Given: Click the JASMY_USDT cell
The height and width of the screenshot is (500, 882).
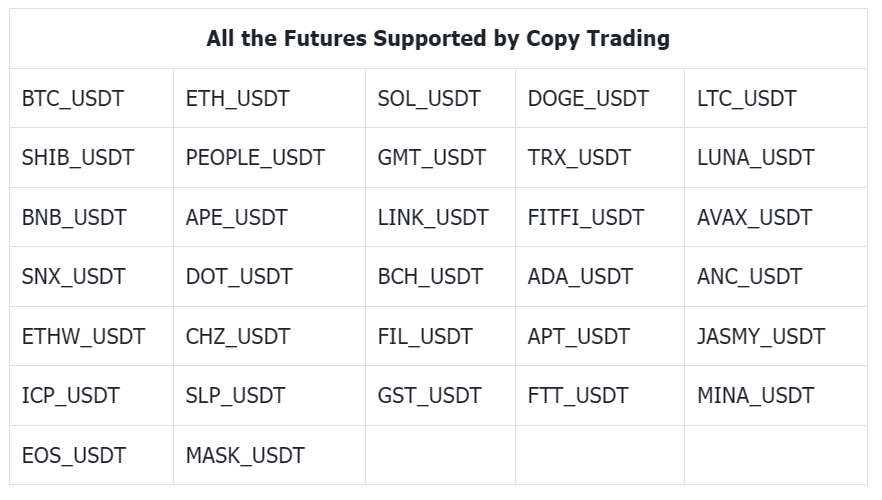Looking at the screenshot, I should click(760, 337).
